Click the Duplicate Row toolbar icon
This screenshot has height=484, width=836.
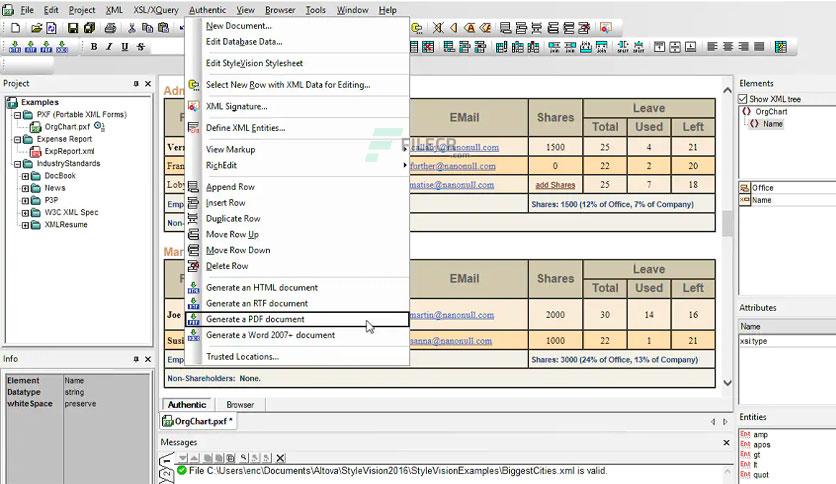click(x=537, y=28)
